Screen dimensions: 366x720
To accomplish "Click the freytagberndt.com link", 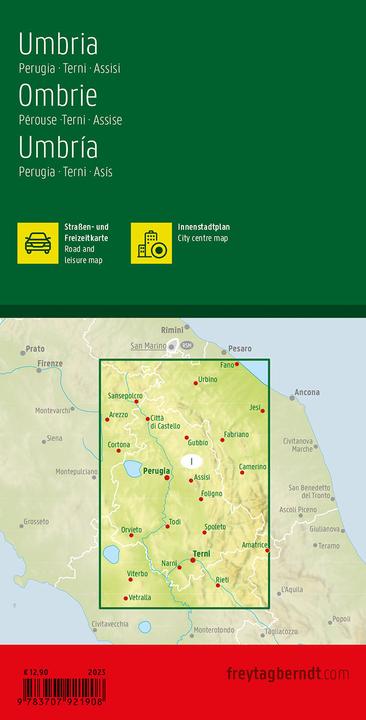I will (288, 674).
